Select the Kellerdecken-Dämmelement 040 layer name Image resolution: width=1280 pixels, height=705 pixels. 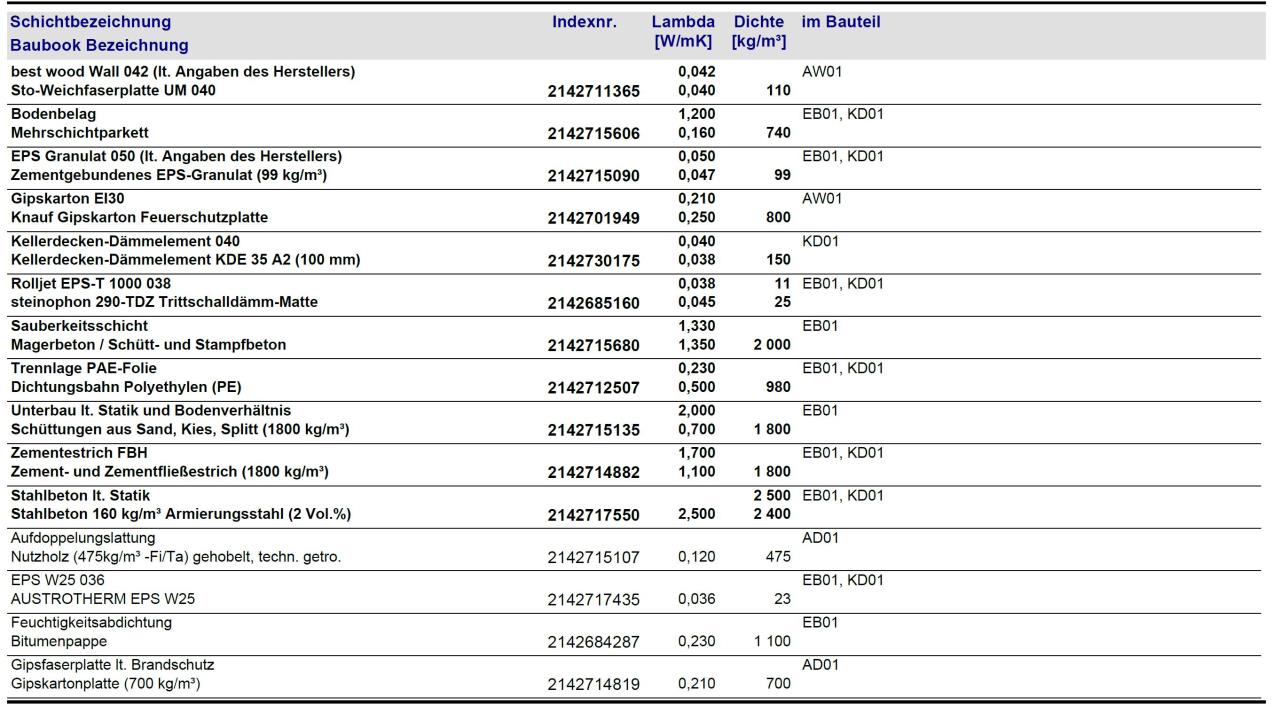[125, 243]
